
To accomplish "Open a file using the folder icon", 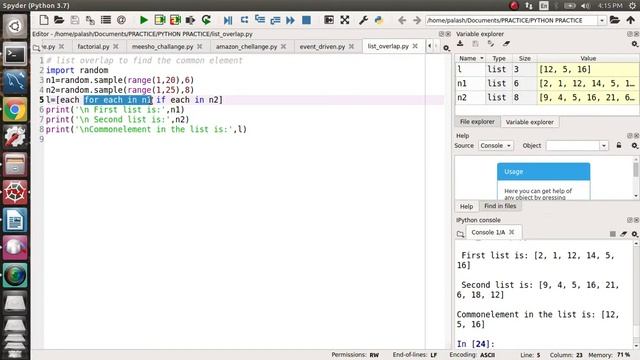I will pos(59,20).
